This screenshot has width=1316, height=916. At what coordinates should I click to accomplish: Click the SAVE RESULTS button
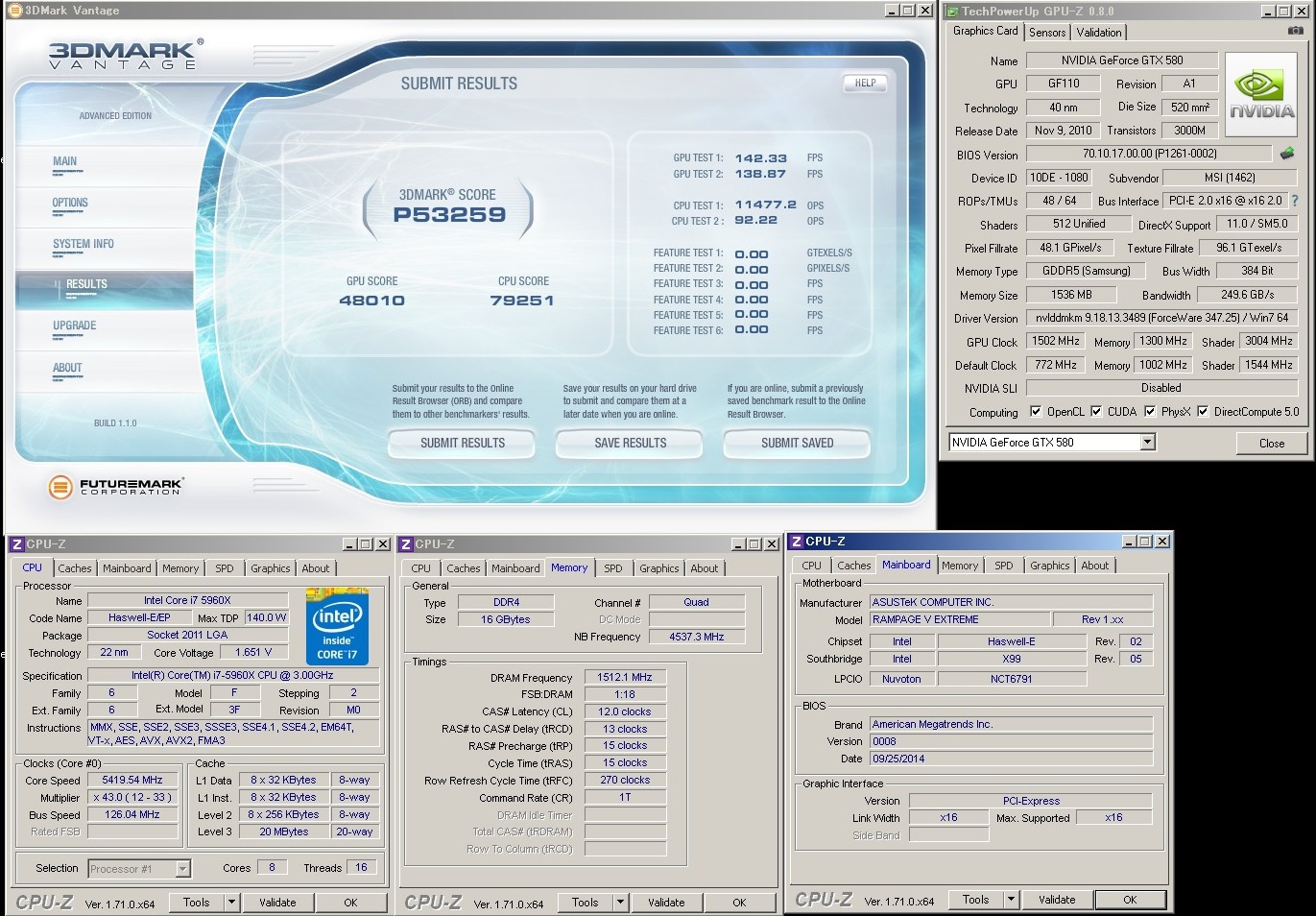tap(630, 443)
